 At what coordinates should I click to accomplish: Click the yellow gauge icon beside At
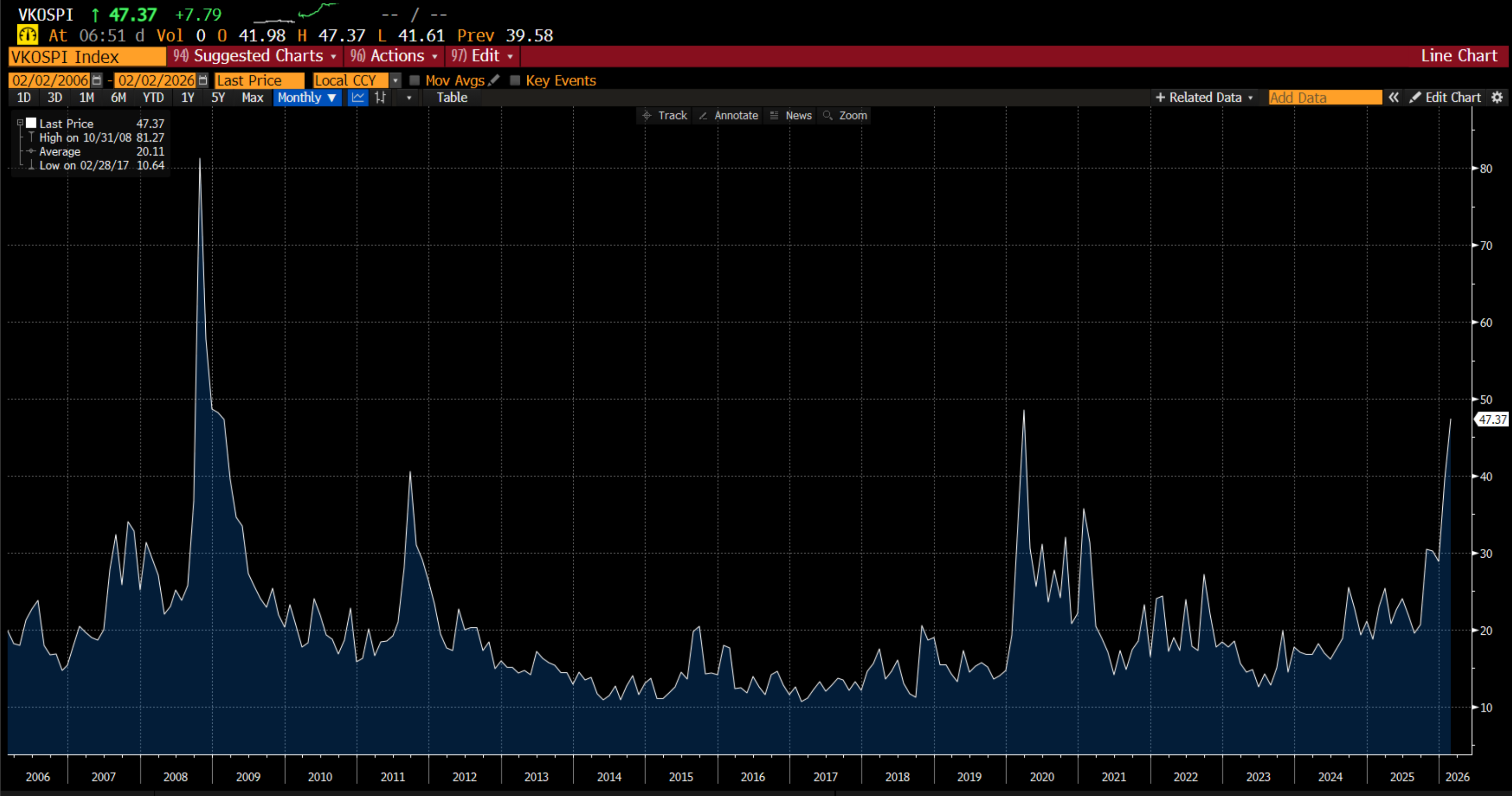tap(27, 35)
